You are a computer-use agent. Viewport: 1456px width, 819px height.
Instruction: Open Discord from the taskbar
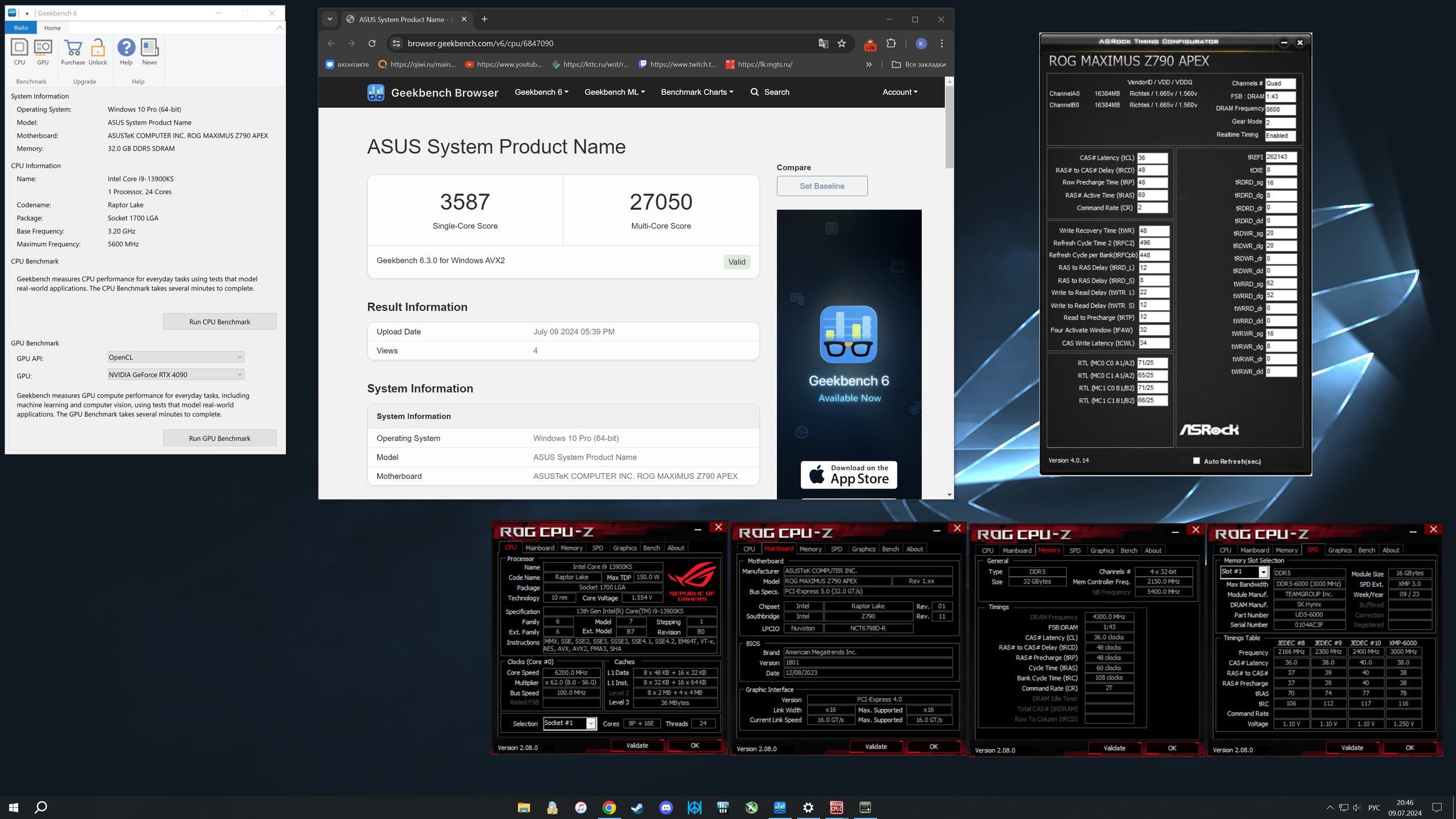click(x=666, y=807)
